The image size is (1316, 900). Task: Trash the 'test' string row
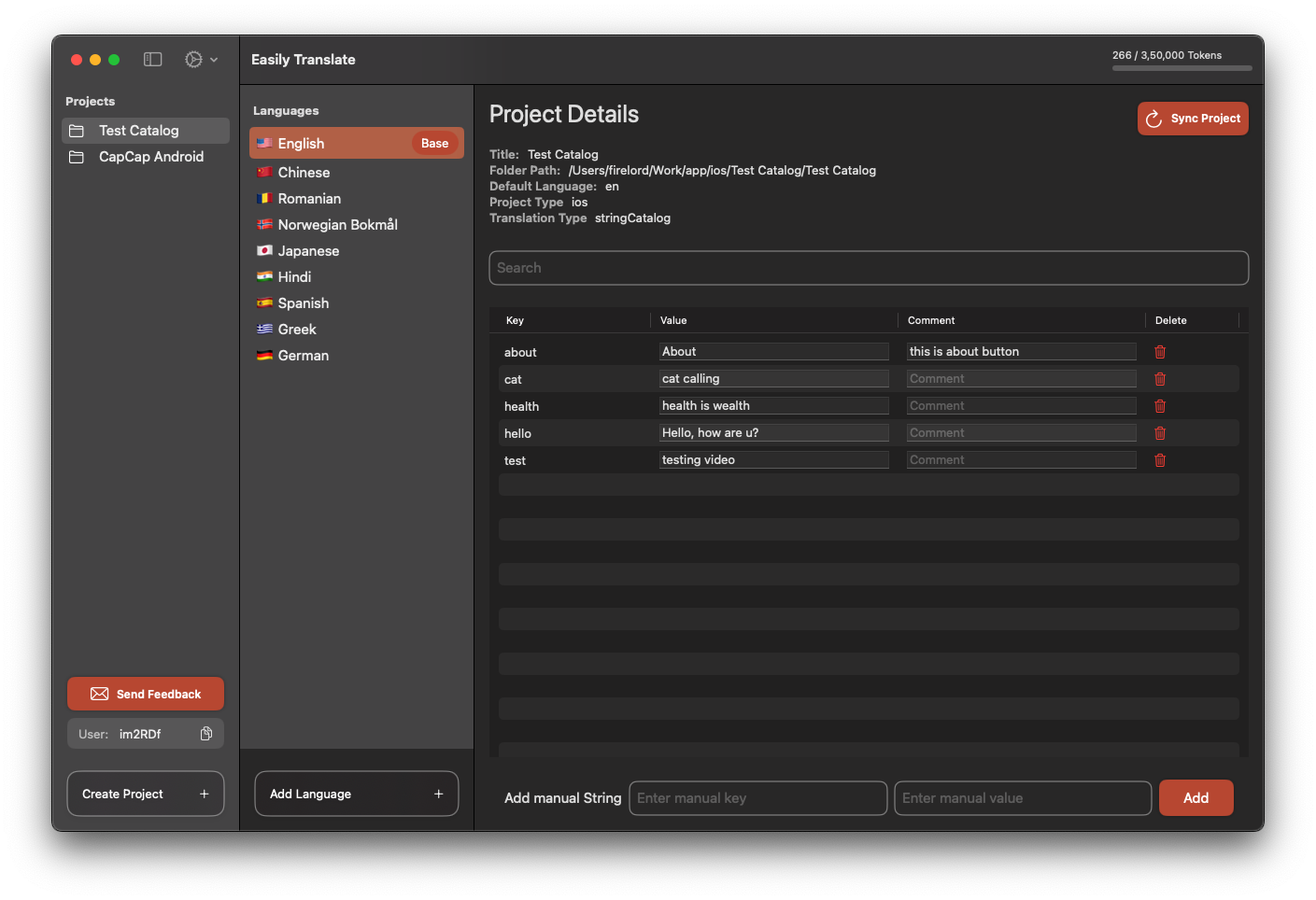click(x=1160, y=460)
